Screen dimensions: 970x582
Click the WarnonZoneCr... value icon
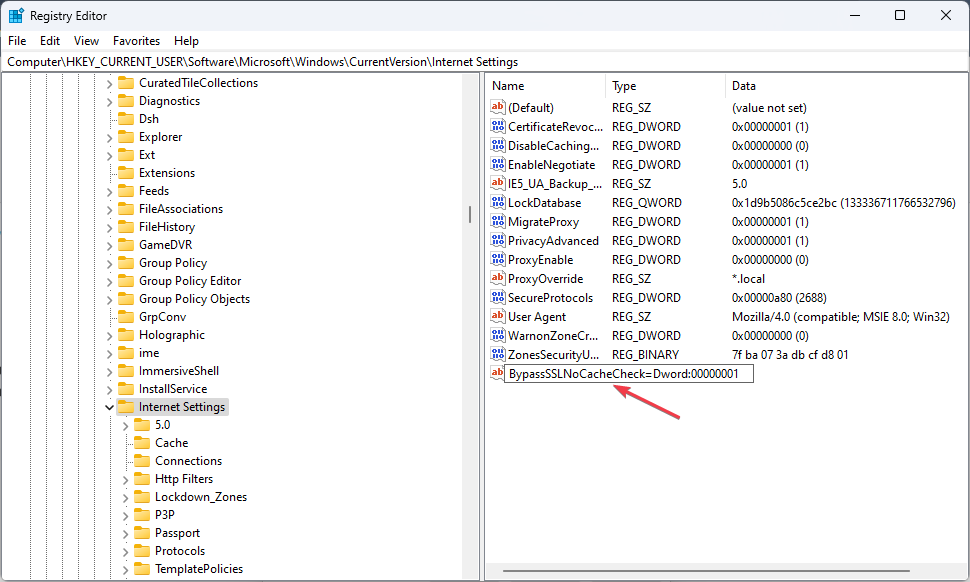click(497, 335)
